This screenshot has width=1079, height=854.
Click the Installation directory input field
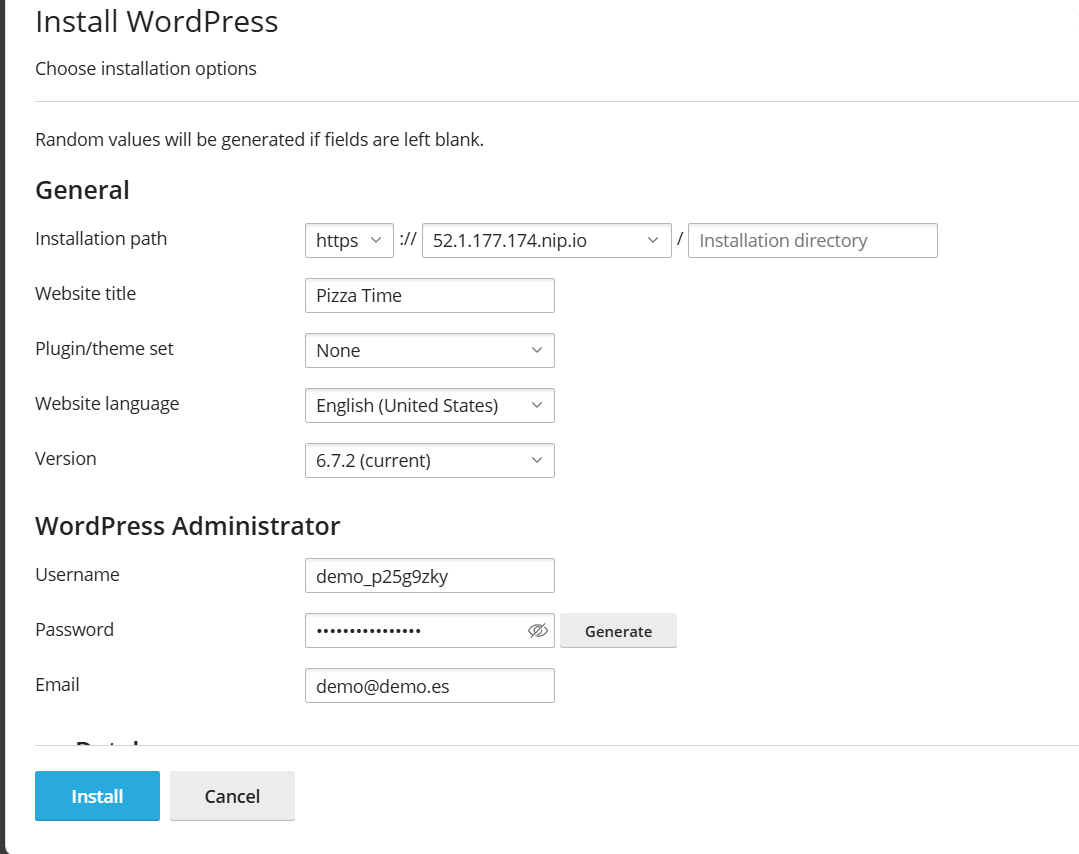click(812, 241)
